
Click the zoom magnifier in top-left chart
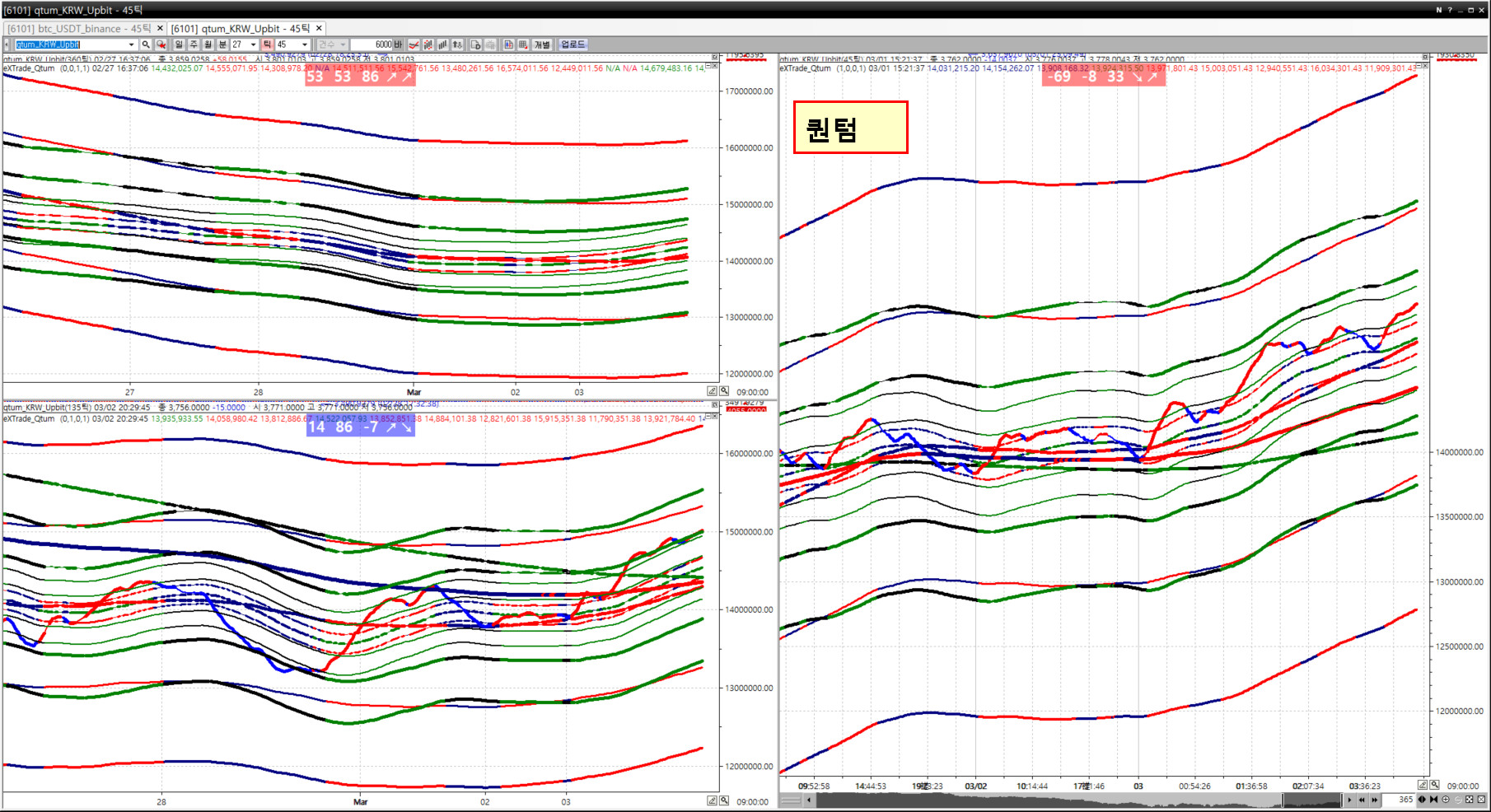click(x=724, y=391)
